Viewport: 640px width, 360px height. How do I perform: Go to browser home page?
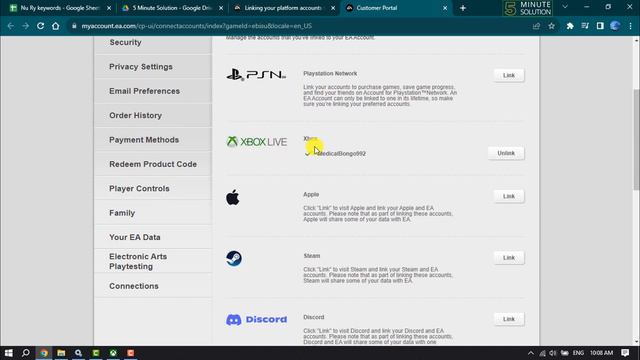coord(56,26)
